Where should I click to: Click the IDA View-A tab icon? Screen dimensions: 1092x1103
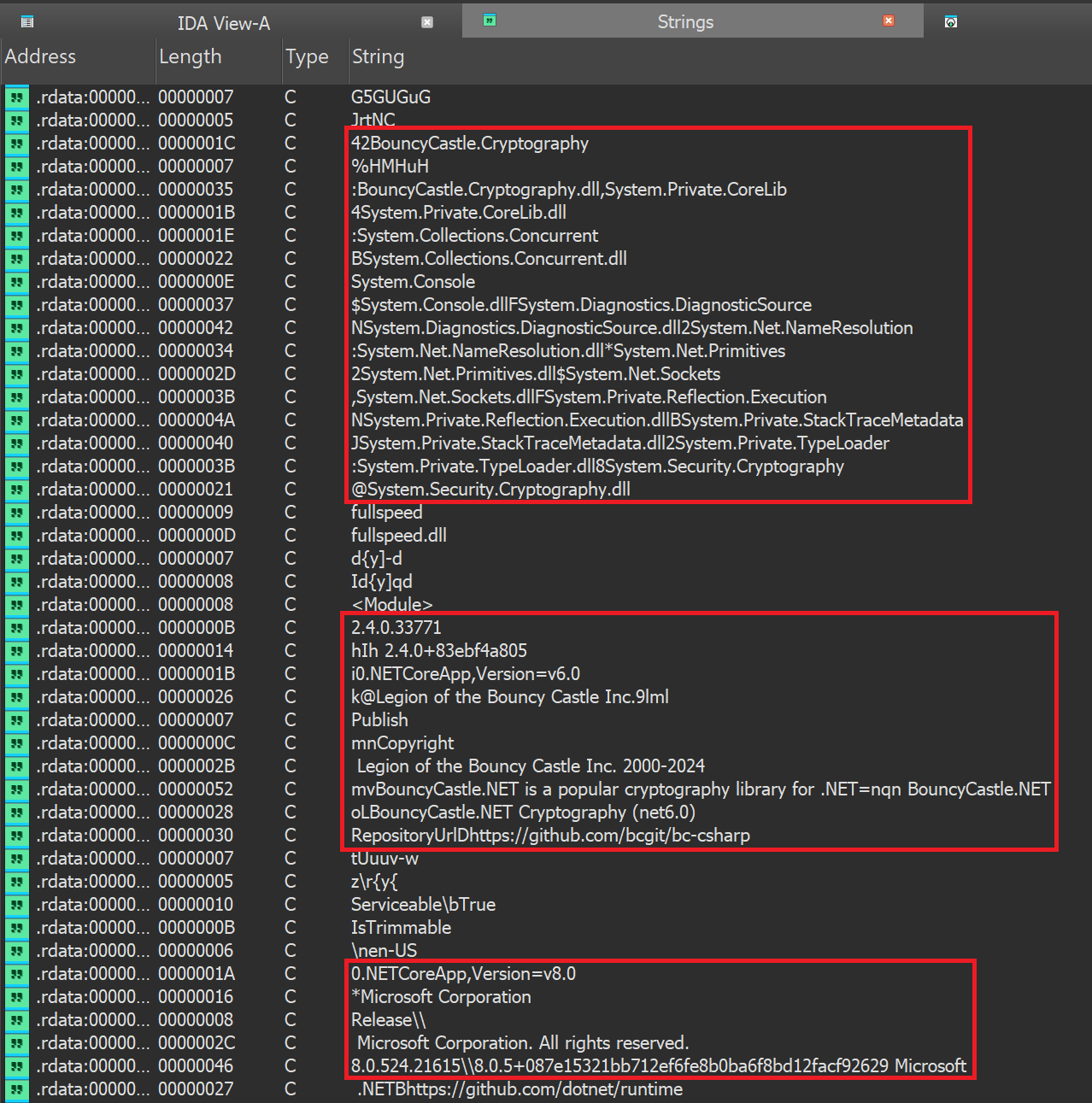pos(27,22)
